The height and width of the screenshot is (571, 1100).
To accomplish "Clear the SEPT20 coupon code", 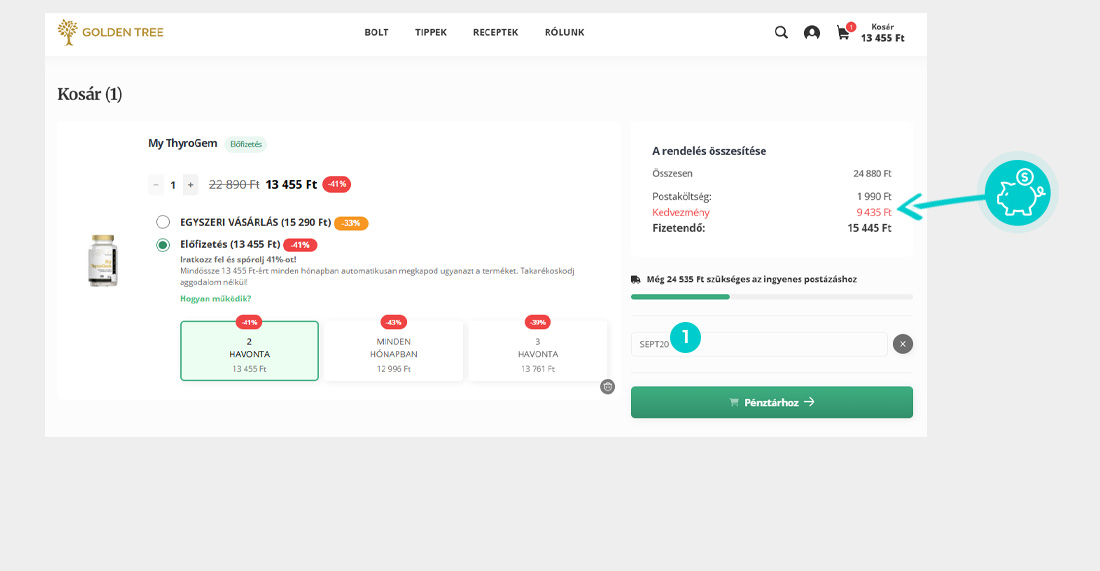I will point(902,344).
